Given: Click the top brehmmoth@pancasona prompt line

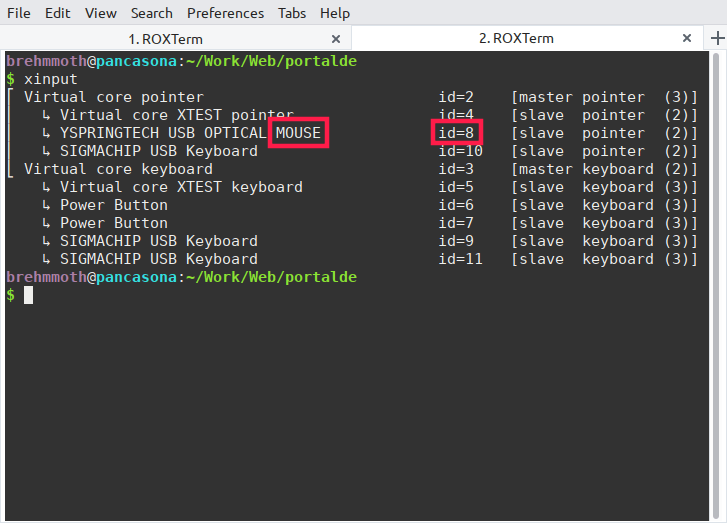Looking at the screenshot, I should coord(182,61).
